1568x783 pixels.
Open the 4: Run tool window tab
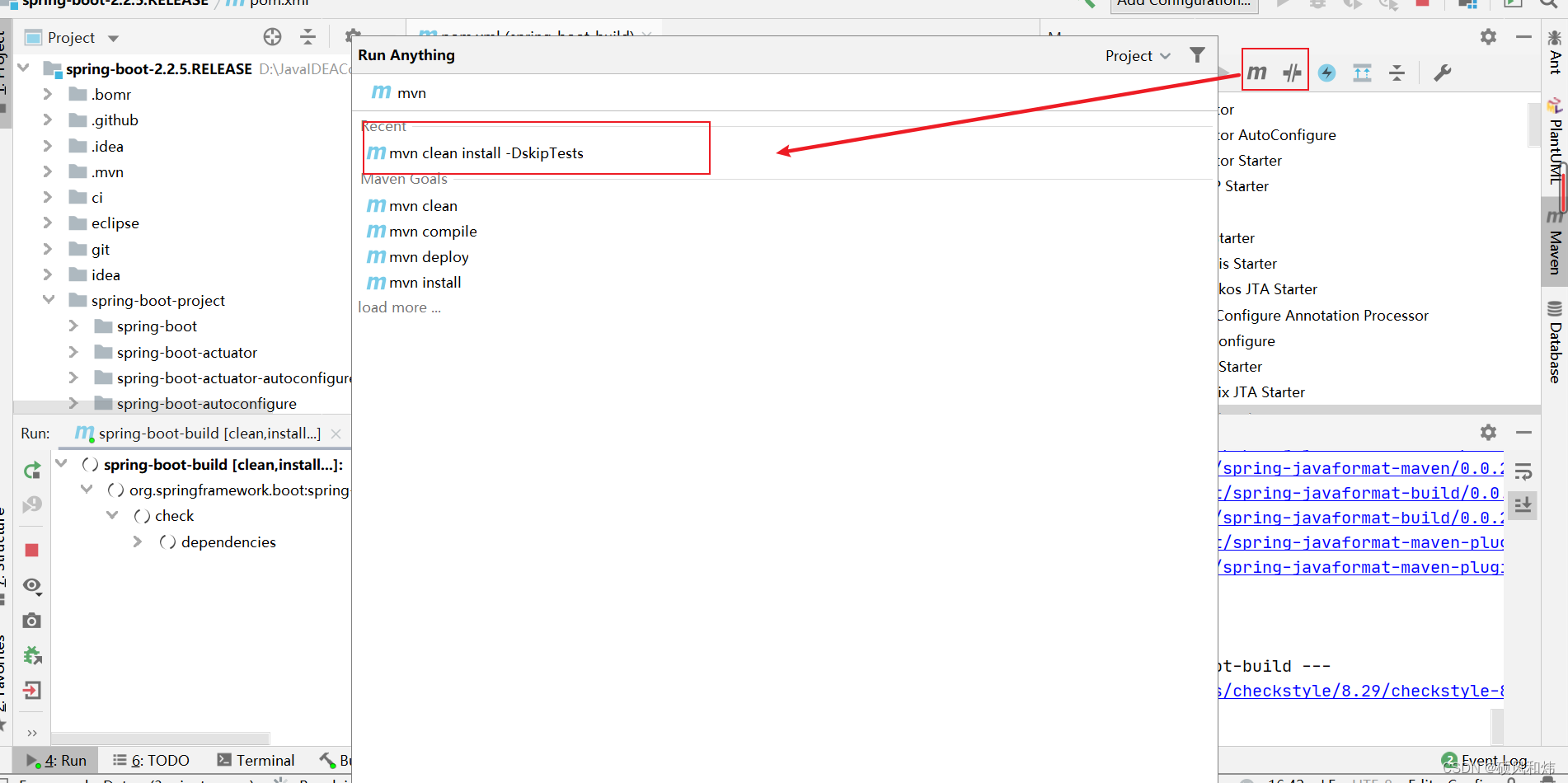(x=56, y=760)
